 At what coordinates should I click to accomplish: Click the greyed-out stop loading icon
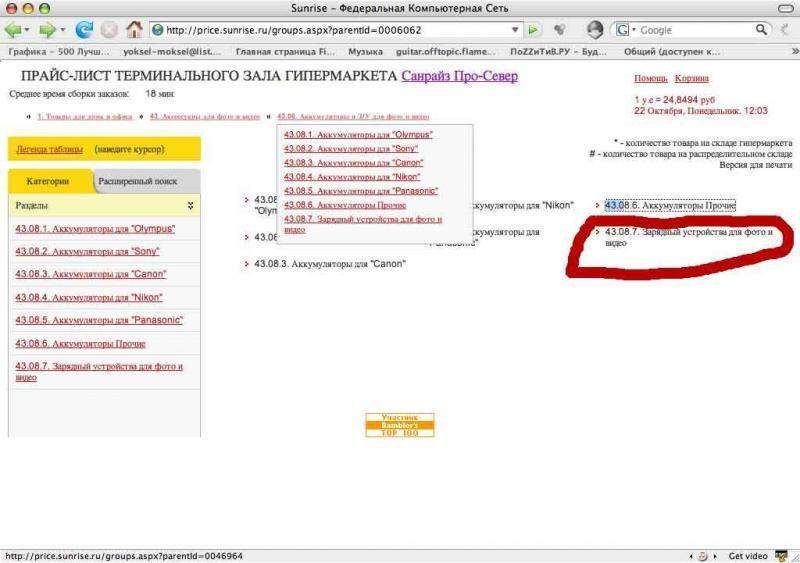109,30
